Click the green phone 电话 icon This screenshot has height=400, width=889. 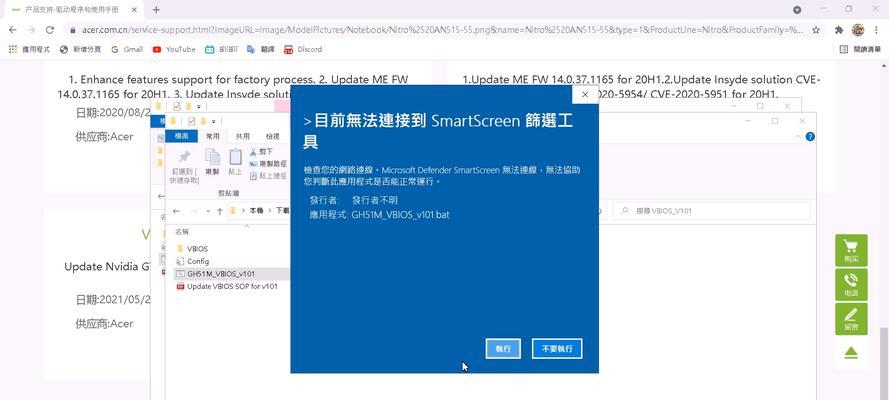point(851,284)
